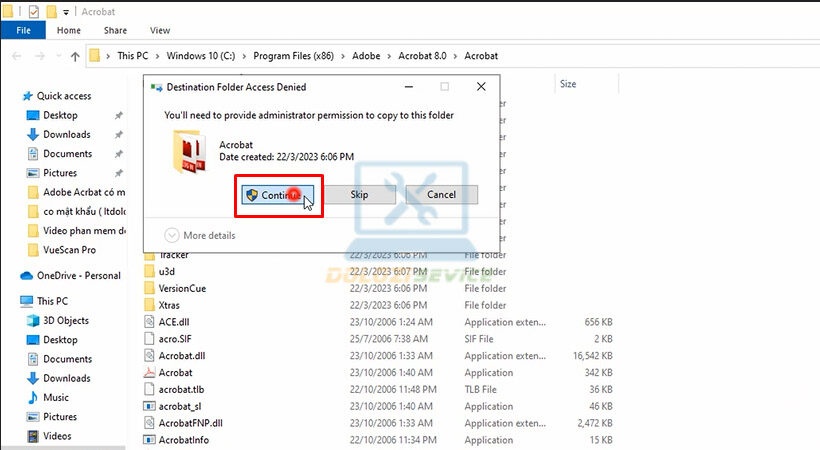Viewport: 820px width, 450px height.
Task: Cancel the Destination Folder Access Denied dialog
Action: click(441, 195)
